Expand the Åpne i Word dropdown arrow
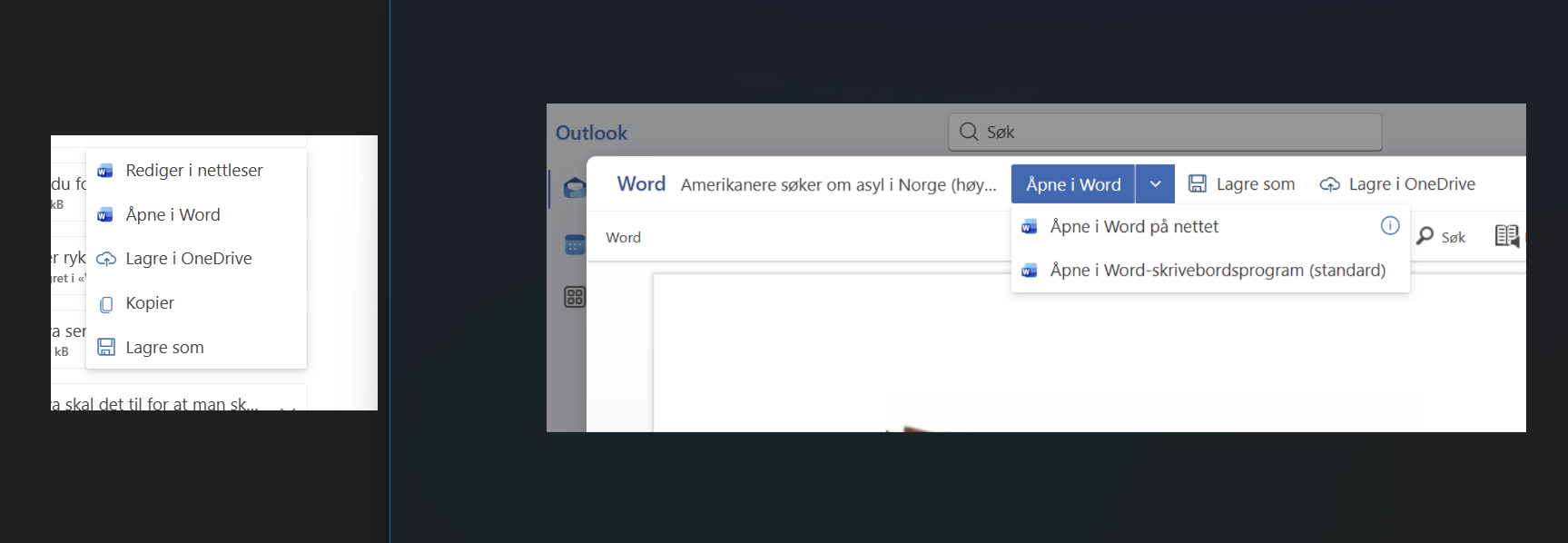Viewport: 1568px width, 543px height. pyautogui.click(x=1155, y=184)
